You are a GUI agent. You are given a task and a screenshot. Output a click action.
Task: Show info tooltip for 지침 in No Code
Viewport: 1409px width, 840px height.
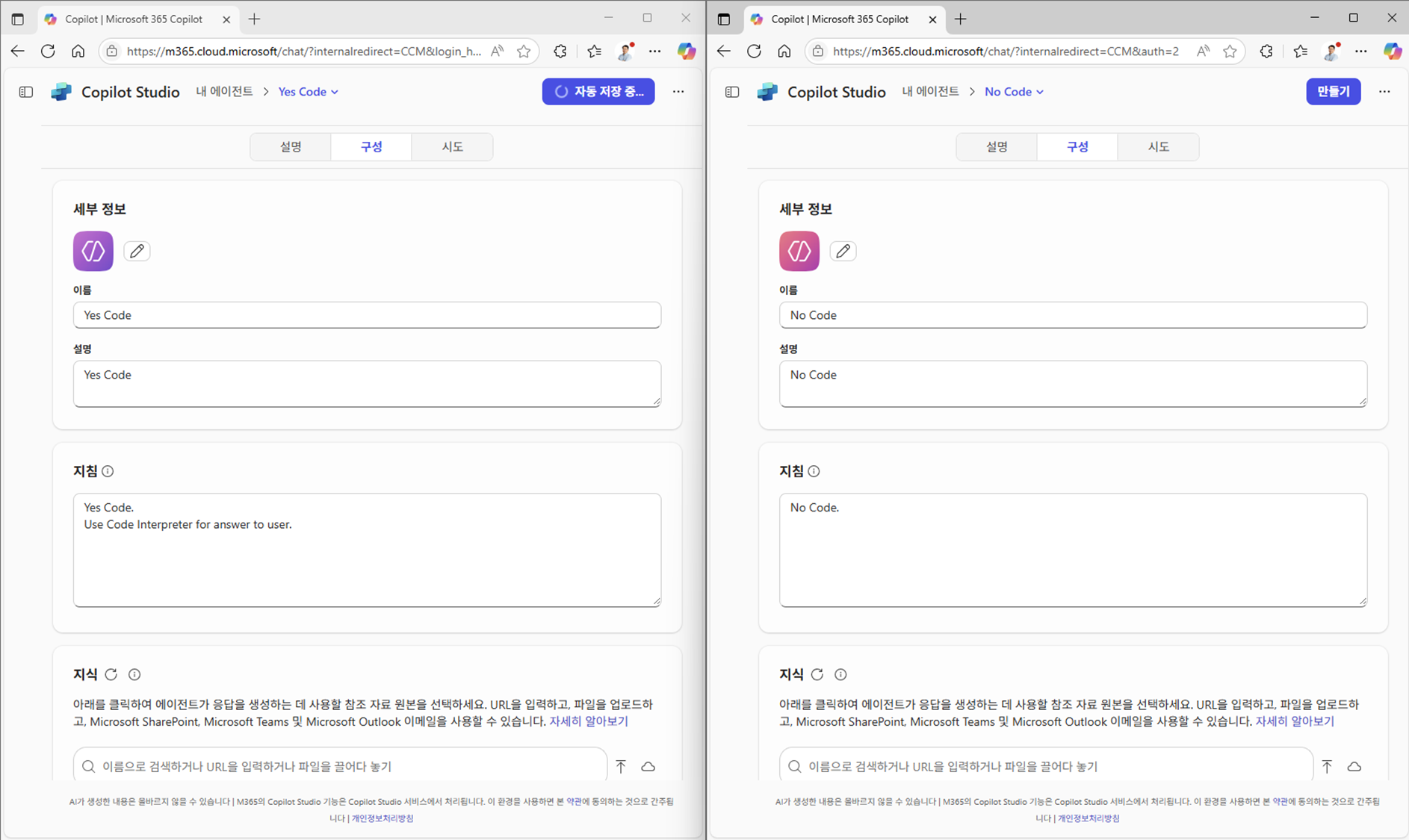coord(814,471)
